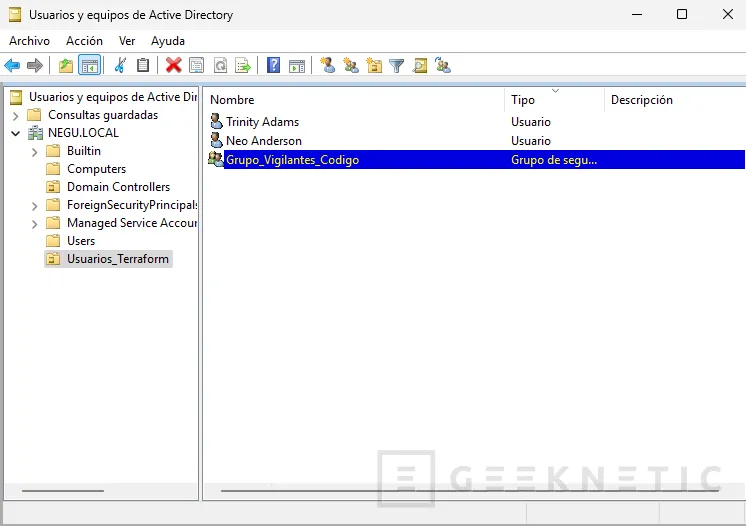This screenshot has width=746, height=526.
Task: Collapse the NEGU.LOCAL domain node
Action: tap(16, 134)
